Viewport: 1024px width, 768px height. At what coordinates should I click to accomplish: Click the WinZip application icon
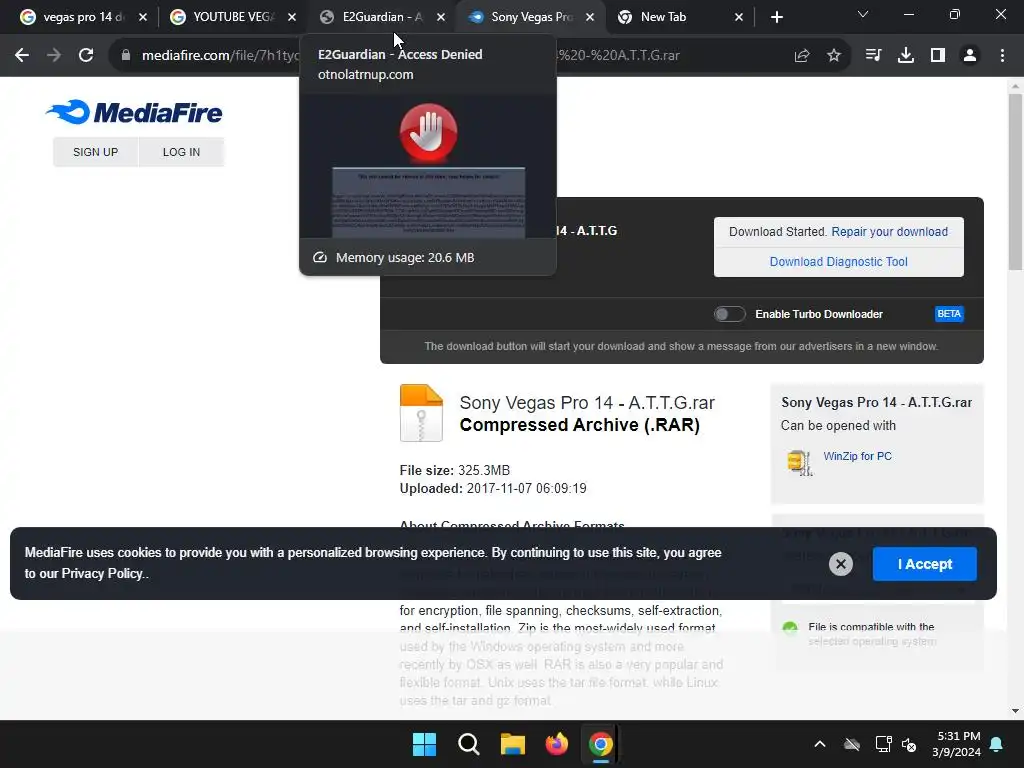(x=799, y=462)
